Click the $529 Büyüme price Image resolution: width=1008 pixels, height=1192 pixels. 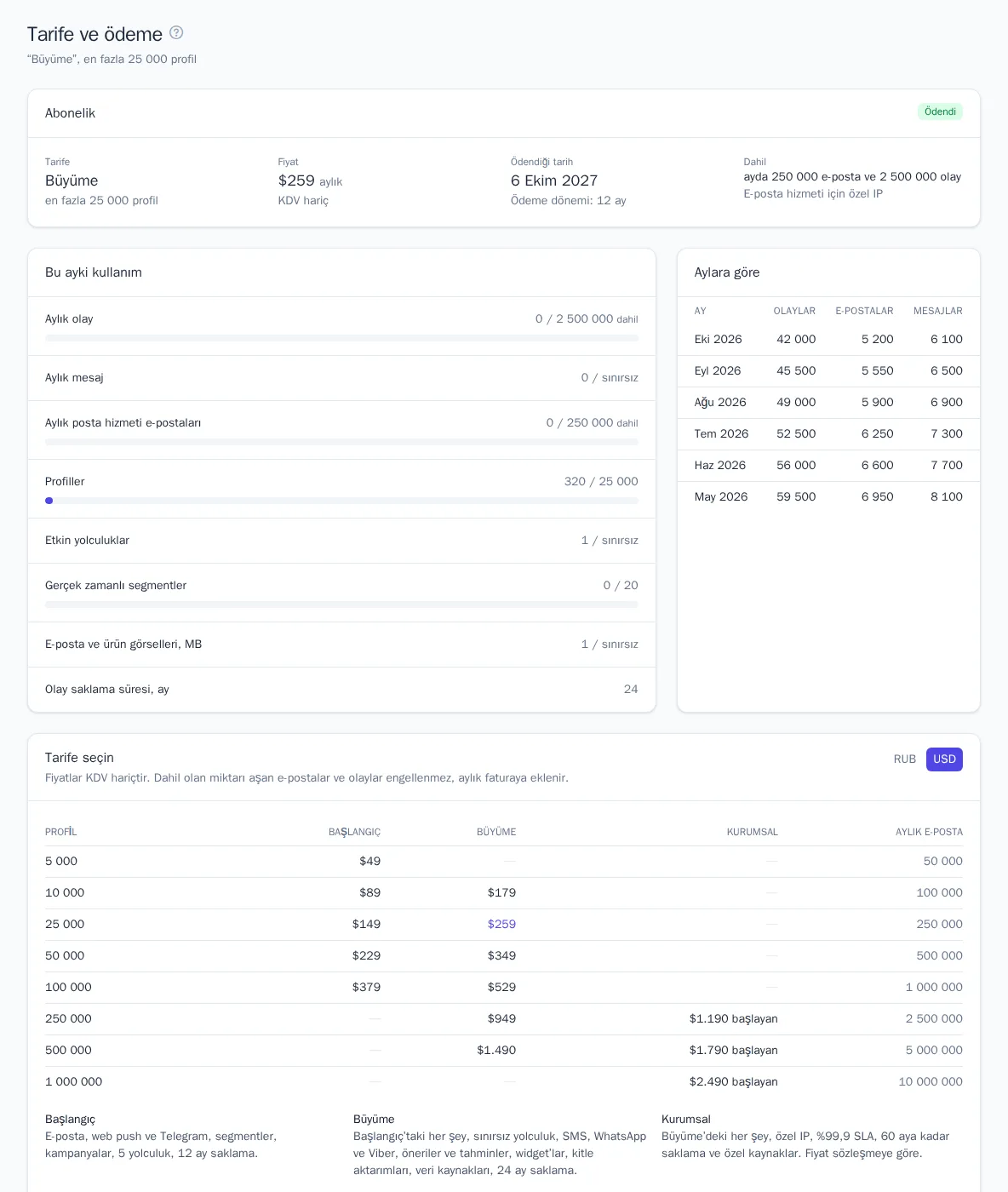pyautogui.click(x=501, y=988)
